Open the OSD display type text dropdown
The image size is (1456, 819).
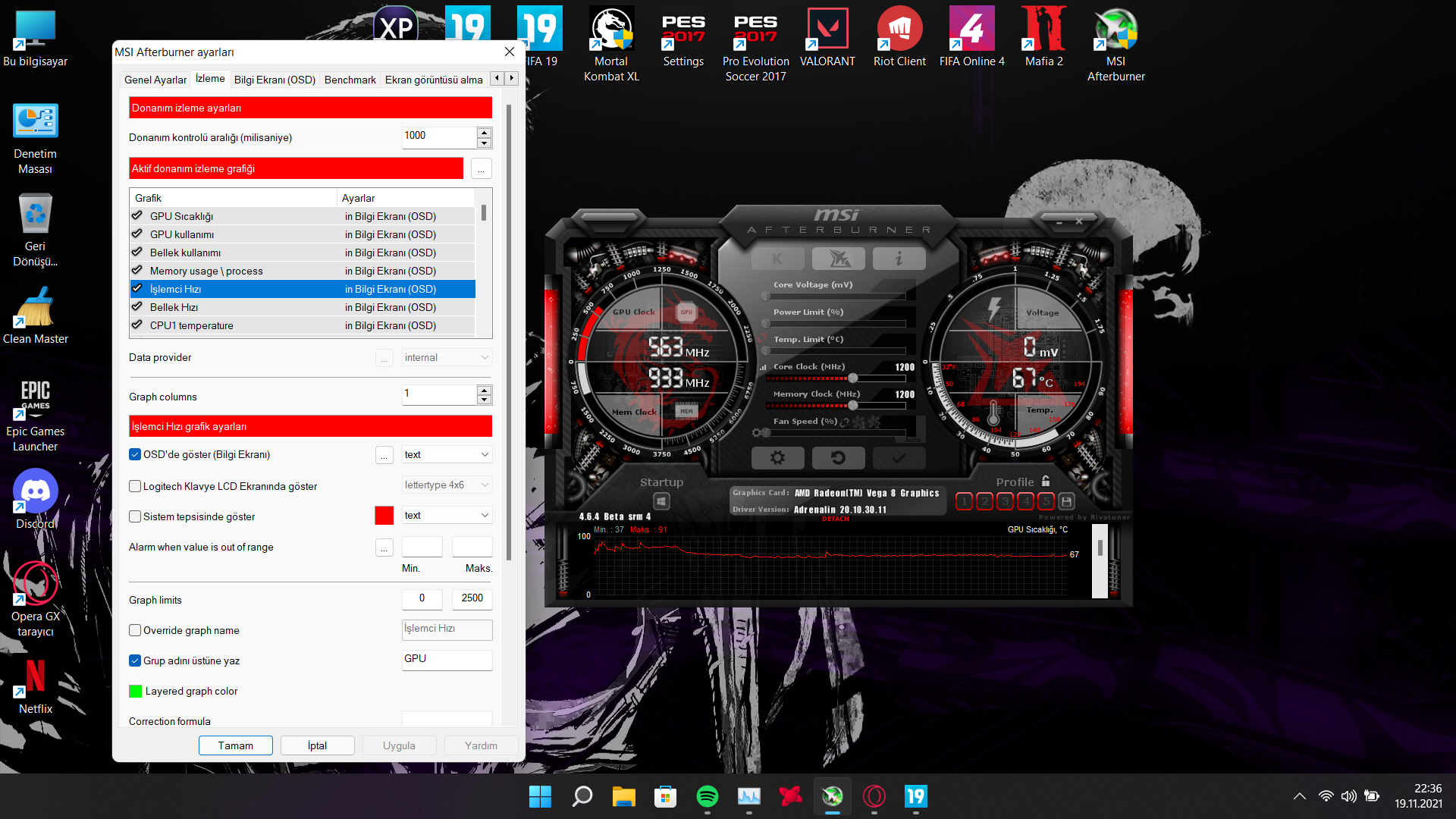447,454
